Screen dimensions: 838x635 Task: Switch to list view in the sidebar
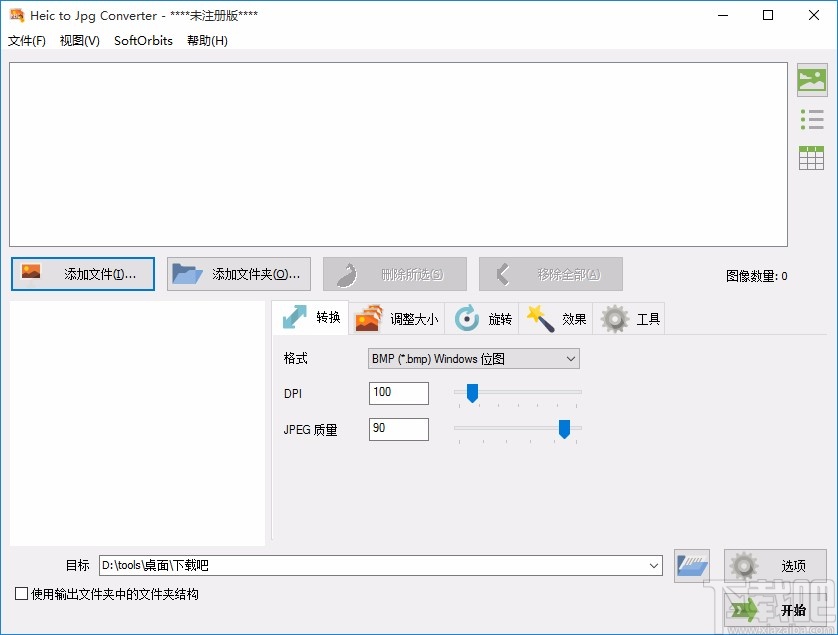click(x=812, y=118)
